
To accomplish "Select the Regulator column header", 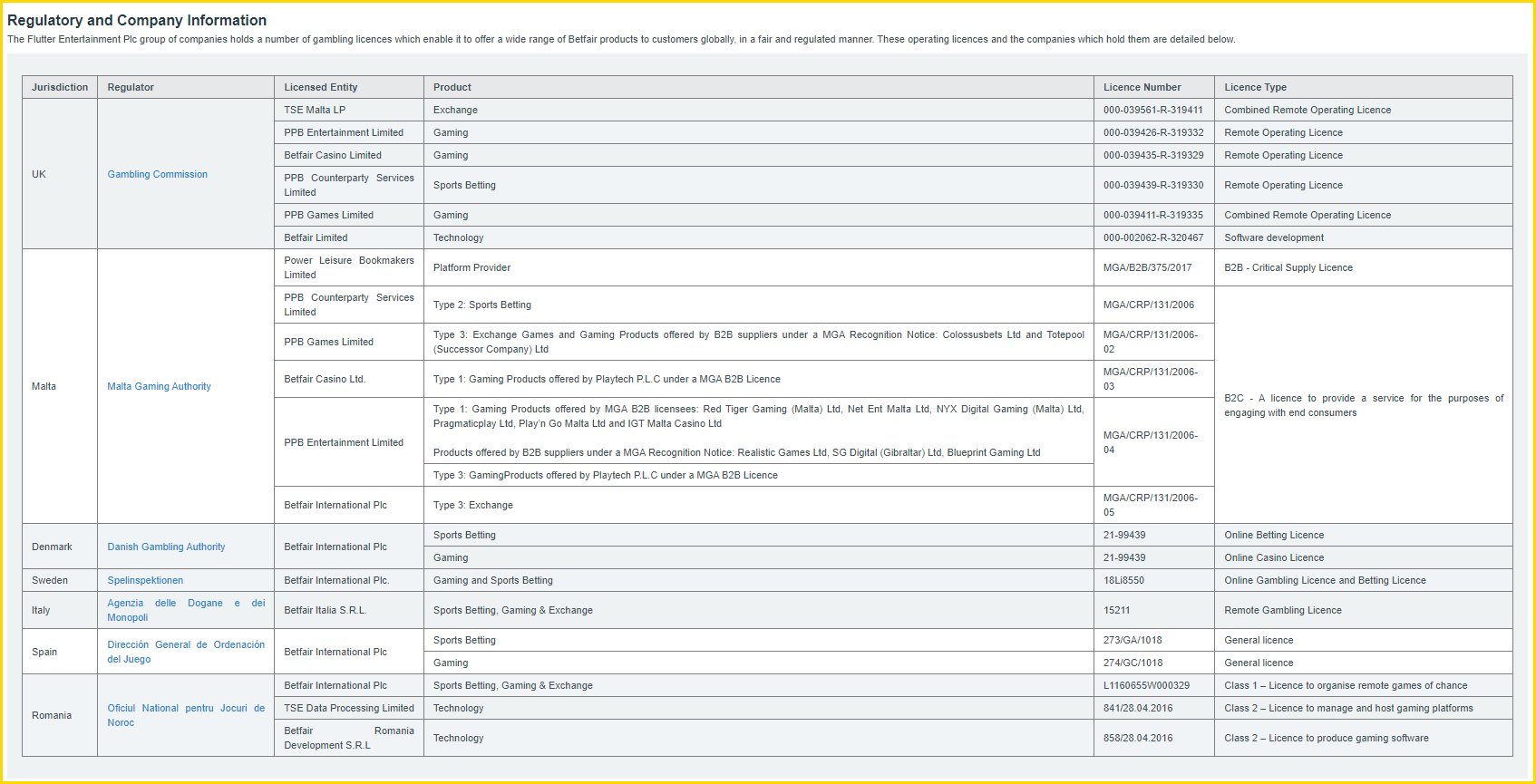I will point(186,87).
